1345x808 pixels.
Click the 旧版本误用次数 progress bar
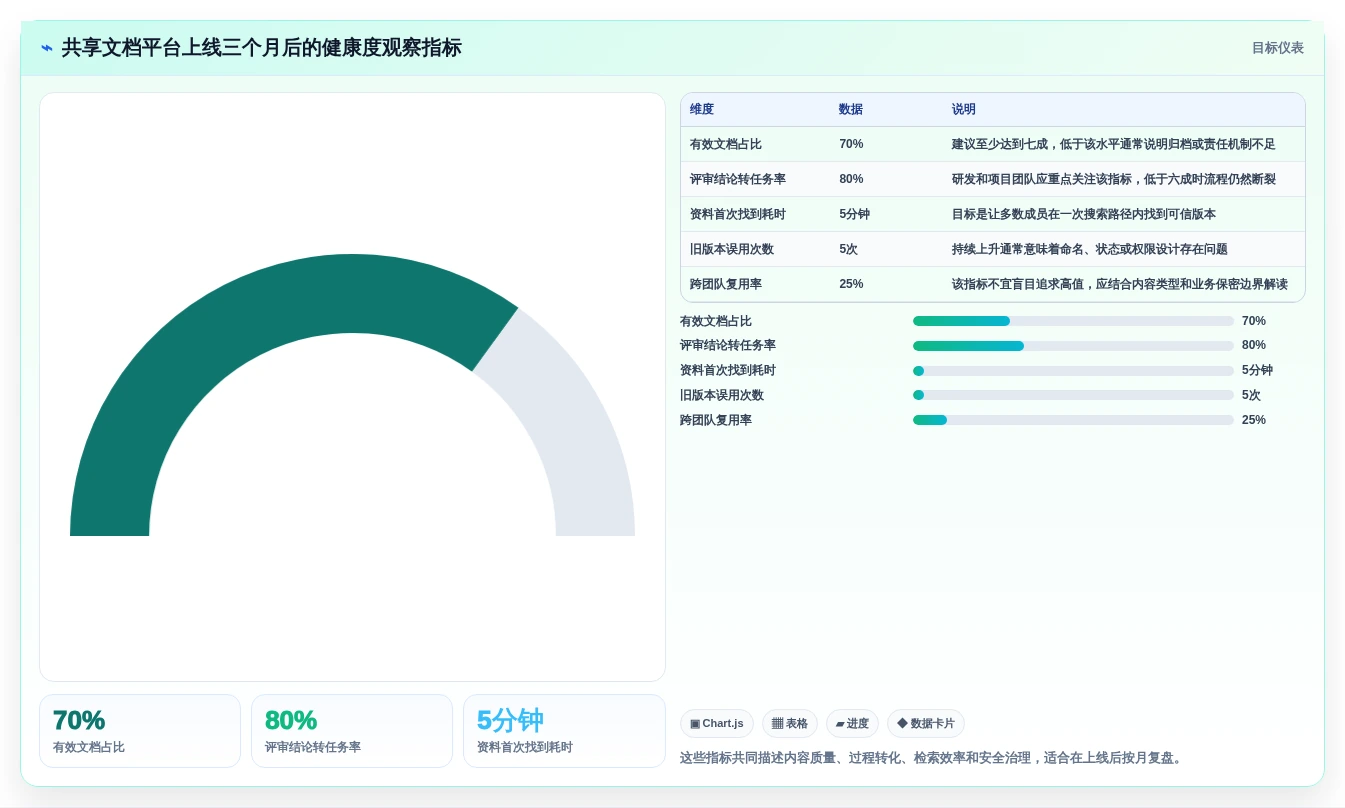pyautogui.click(x=1073, y=395)
